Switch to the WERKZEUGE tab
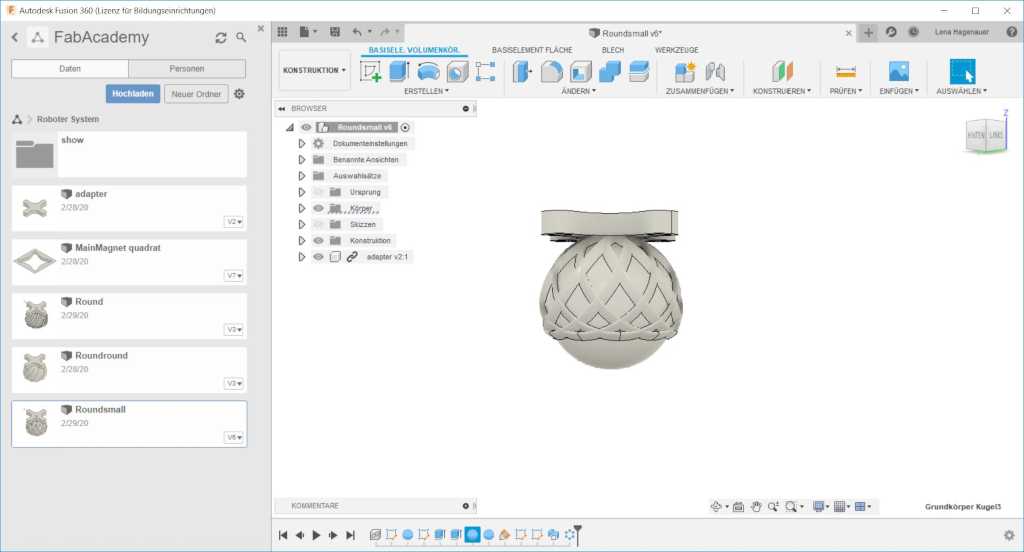This screenshot has width=1024, height=552. [677, 50]
